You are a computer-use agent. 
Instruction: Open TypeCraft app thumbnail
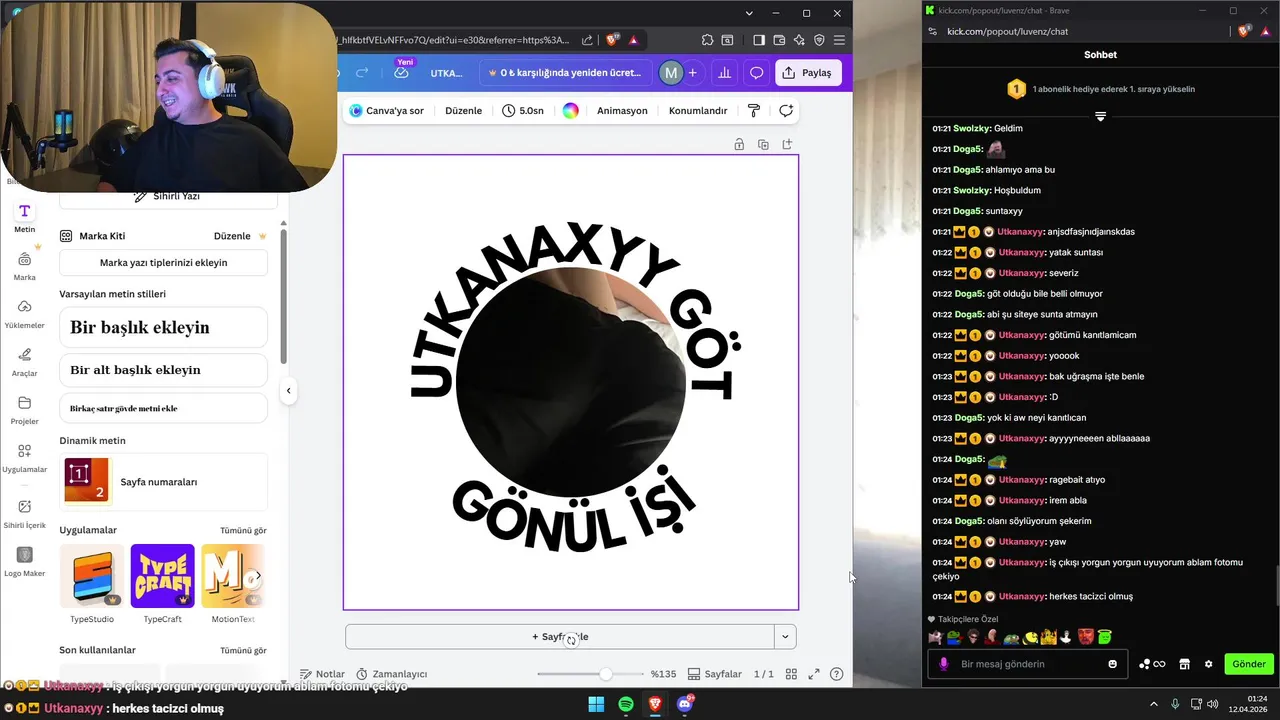[162, 576]
